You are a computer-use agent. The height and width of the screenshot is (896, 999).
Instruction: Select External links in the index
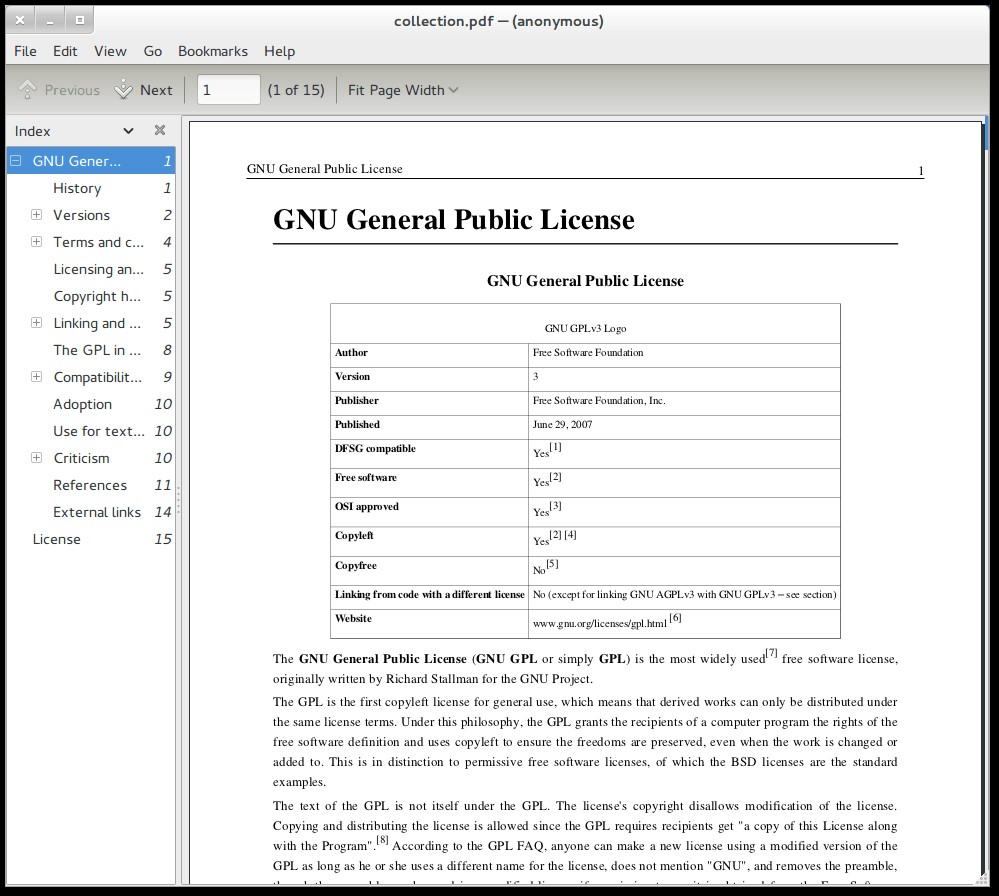coord(97,512)
